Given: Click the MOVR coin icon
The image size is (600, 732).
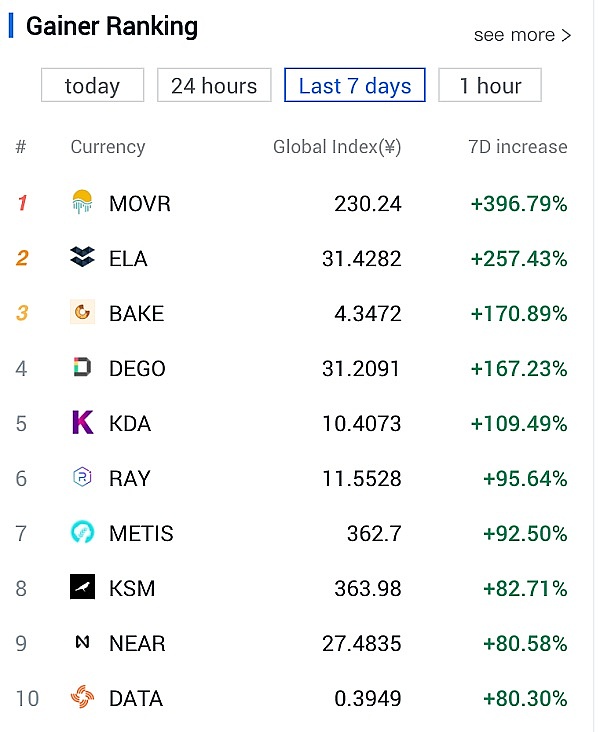Looking at the screenshot, I should pos(82,203).
